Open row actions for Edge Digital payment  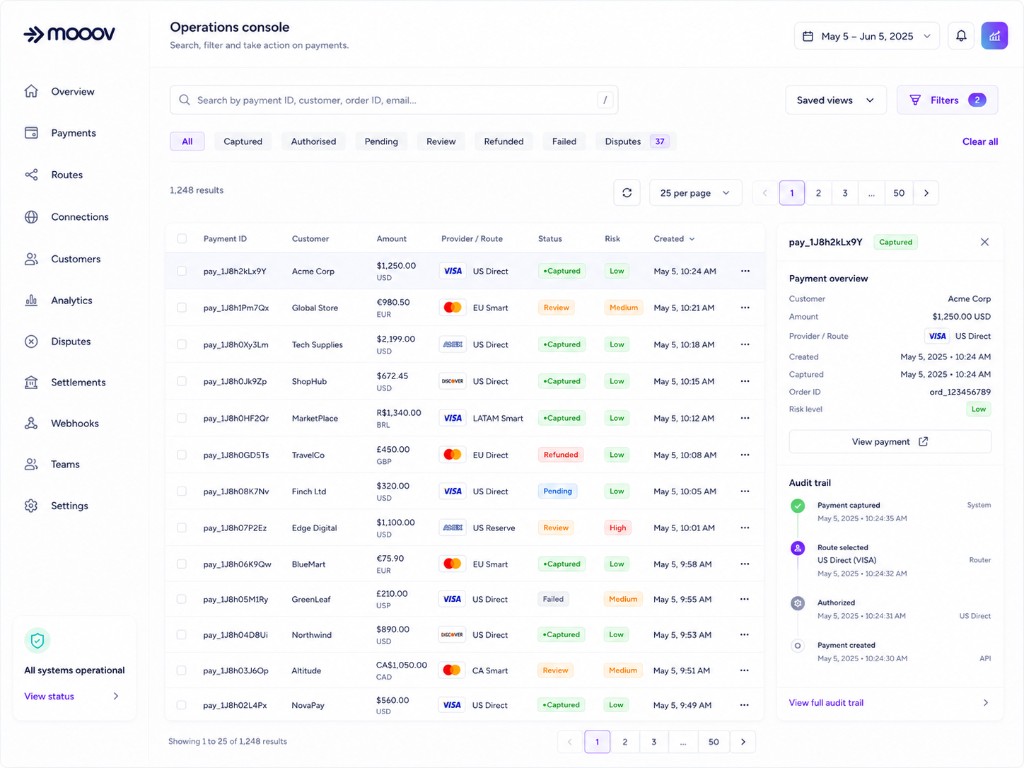click(x=745, y=528)
